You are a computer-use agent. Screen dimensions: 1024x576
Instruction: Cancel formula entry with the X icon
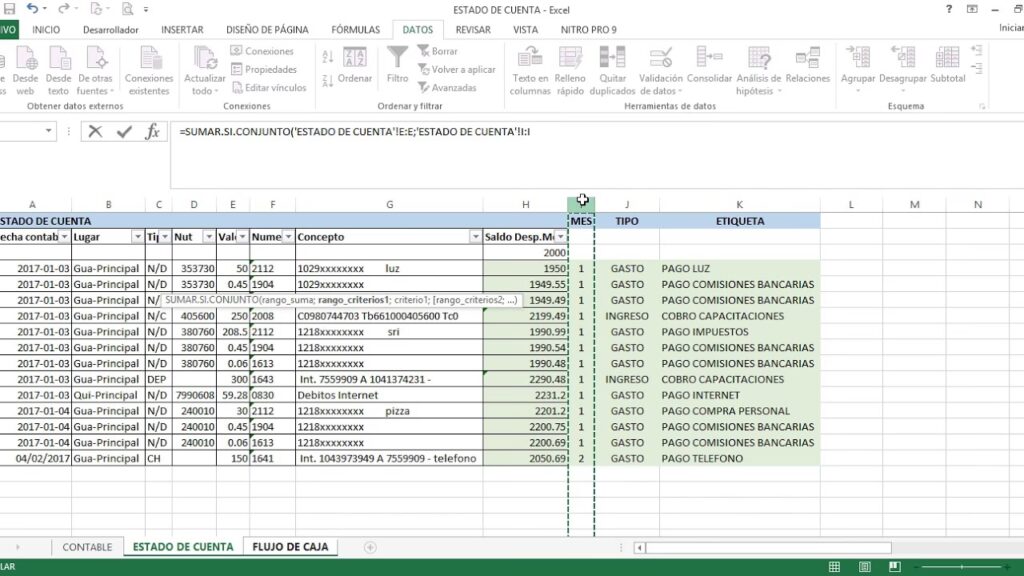click(x=95, y=131)
